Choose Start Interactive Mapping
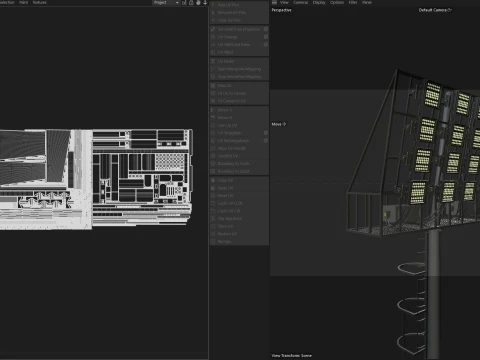The width and height of the screenshot is (480, 360). 239,69
